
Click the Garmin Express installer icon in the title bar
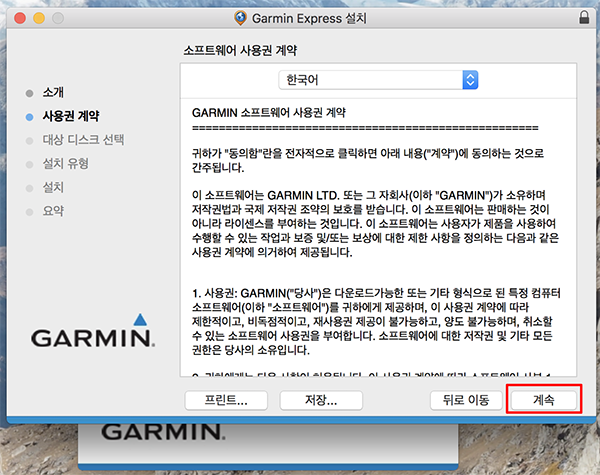pyautogui.click(x=240, y=18)
